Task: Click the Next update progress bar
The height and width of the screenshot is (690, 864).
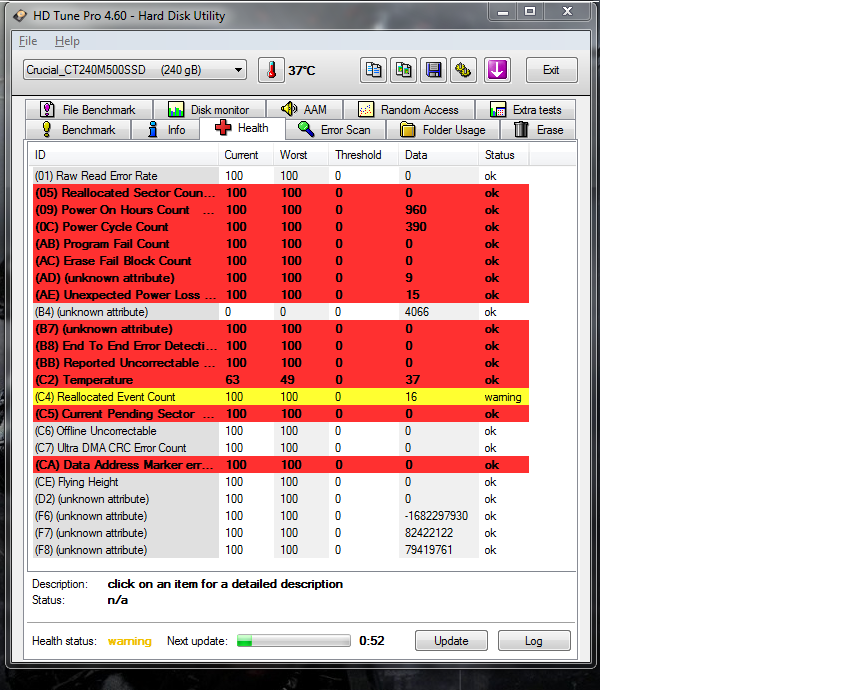Action: [x=294, y=640]
